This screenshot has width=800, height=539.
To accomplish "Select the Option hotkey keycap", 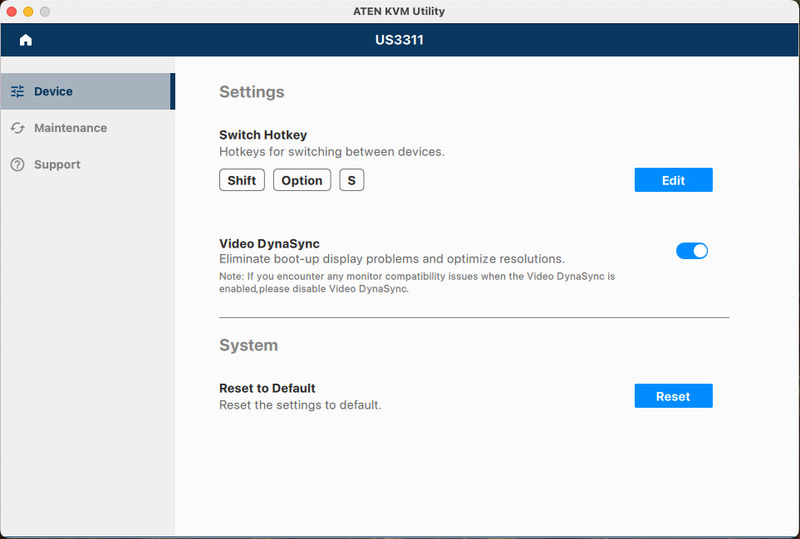I will pos(302,180).
